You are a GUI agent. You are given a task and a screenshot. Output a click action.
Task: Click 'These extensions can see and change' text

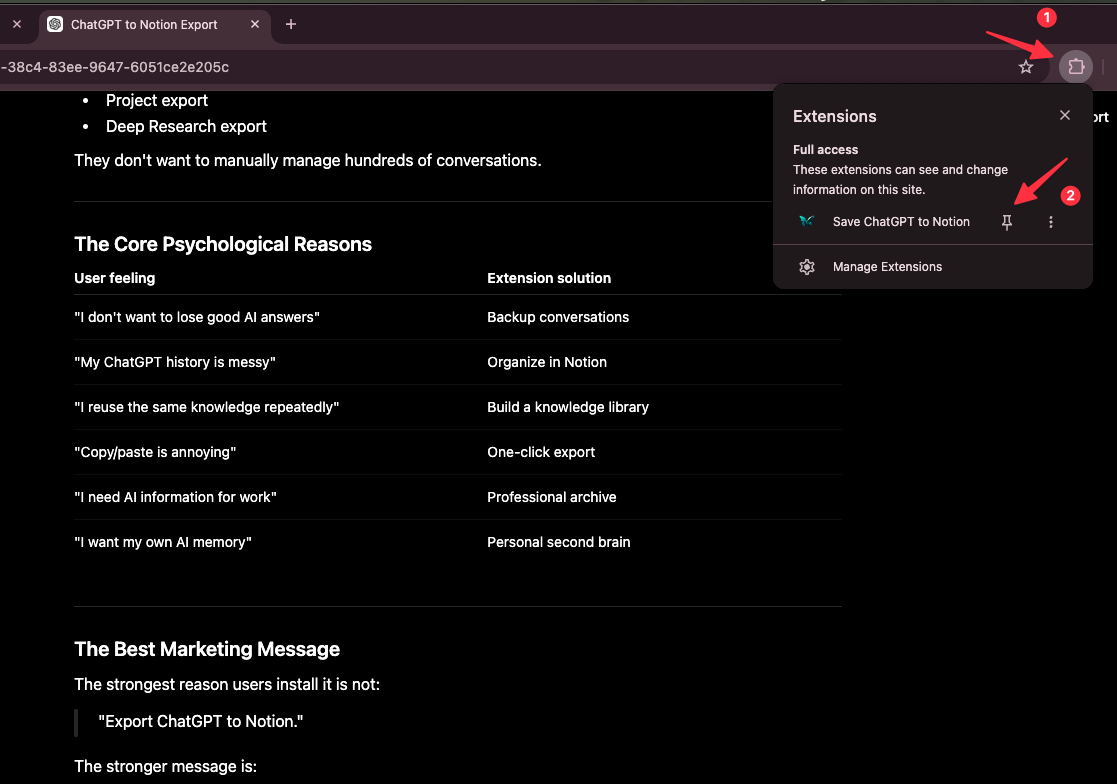[900, 170]
